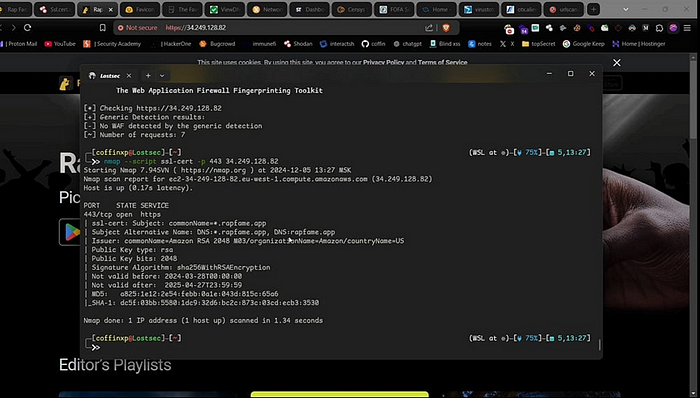Switch to the Favicon browser tab
Viewport: 700px width, 398px height.
tap(140, 9)
